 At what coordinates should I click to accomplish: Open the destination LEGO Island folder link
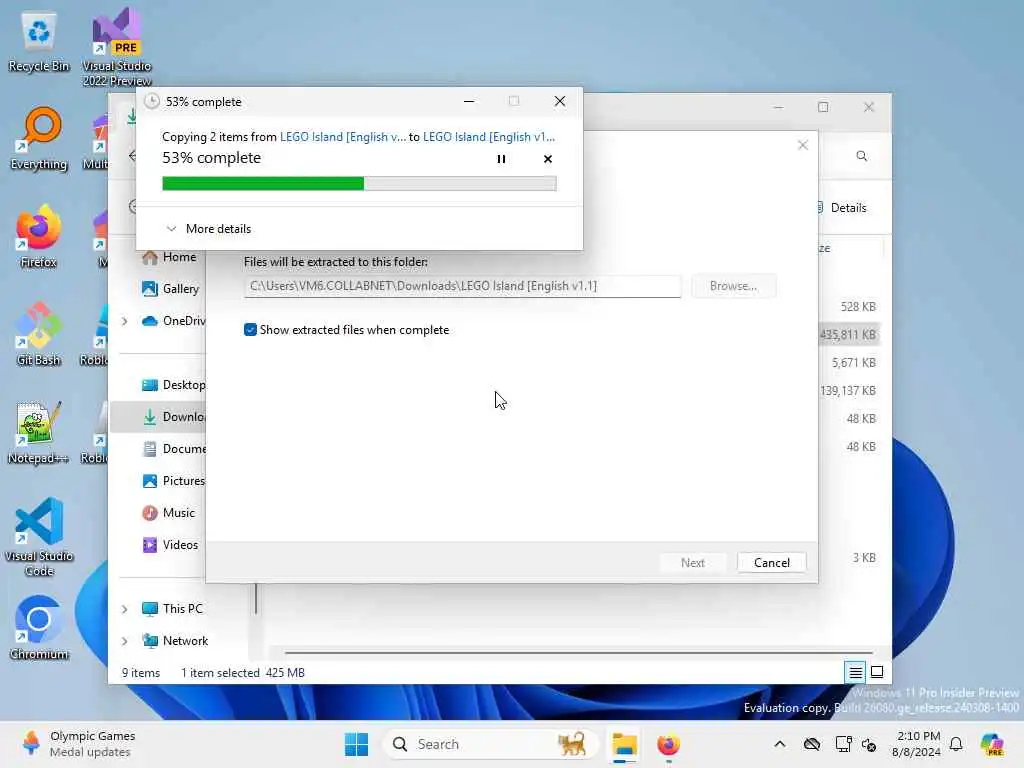pyautogui.click(x=488, y=136)
